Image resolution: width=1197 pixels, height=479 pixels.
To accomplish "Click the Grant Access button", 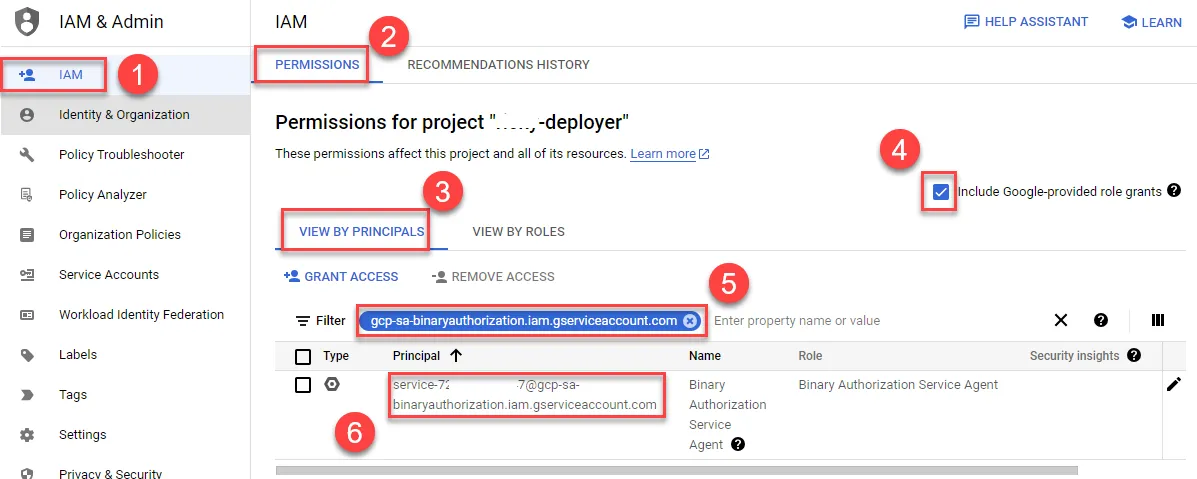I will 340,277.
